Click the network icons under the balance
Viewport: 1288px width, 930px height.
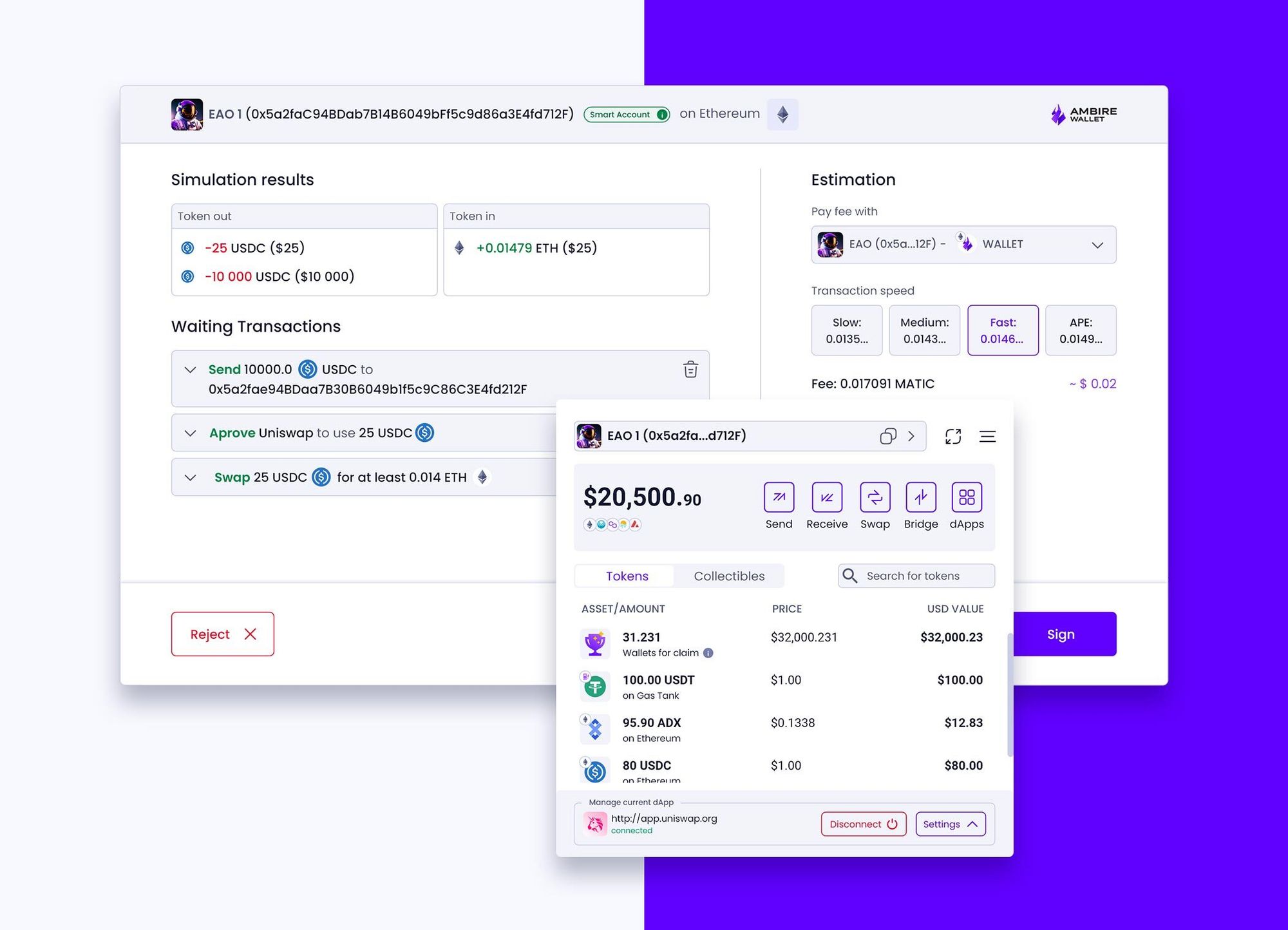612,524
